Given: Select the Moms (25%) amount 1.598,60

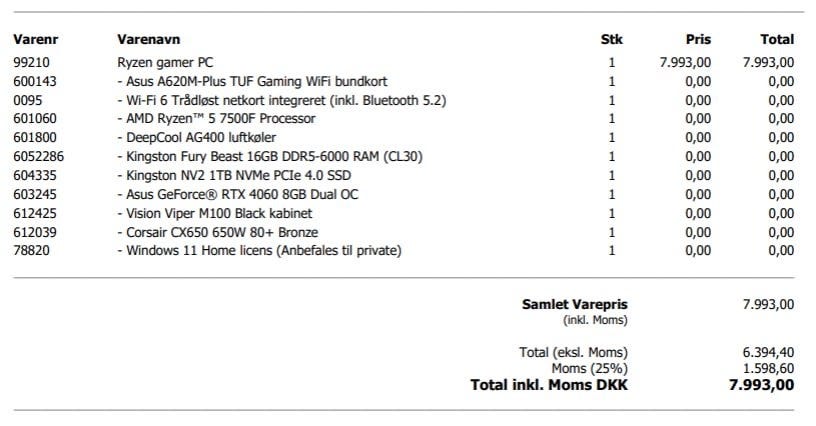Looking at the screenshot, I should click(768, 369).
